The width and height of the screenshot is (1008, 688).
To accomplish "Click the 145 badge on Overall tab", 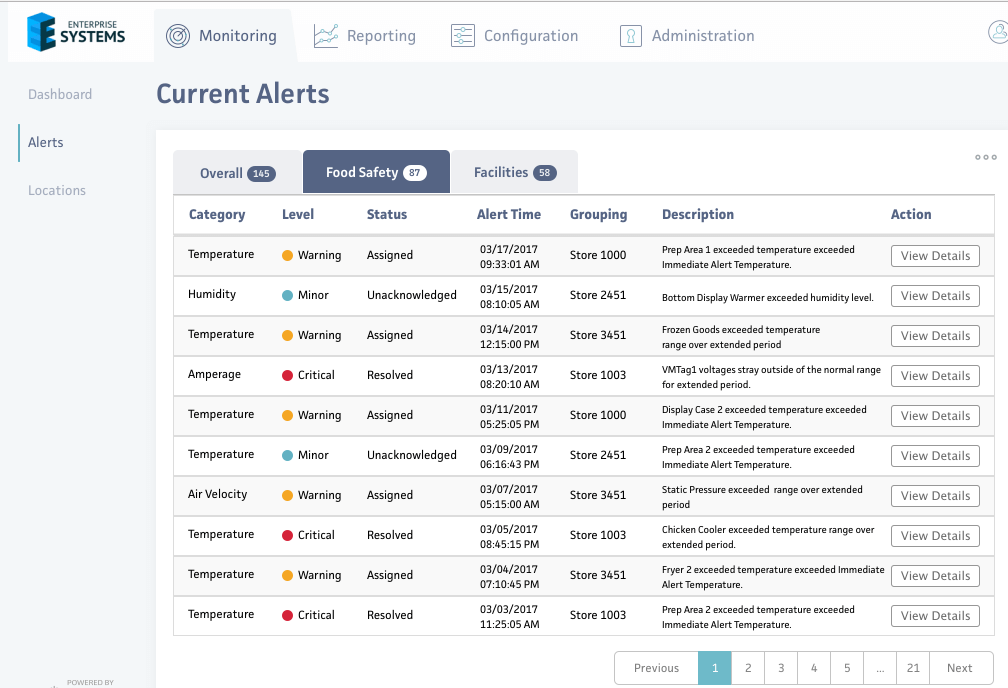I will coord(262,174).
